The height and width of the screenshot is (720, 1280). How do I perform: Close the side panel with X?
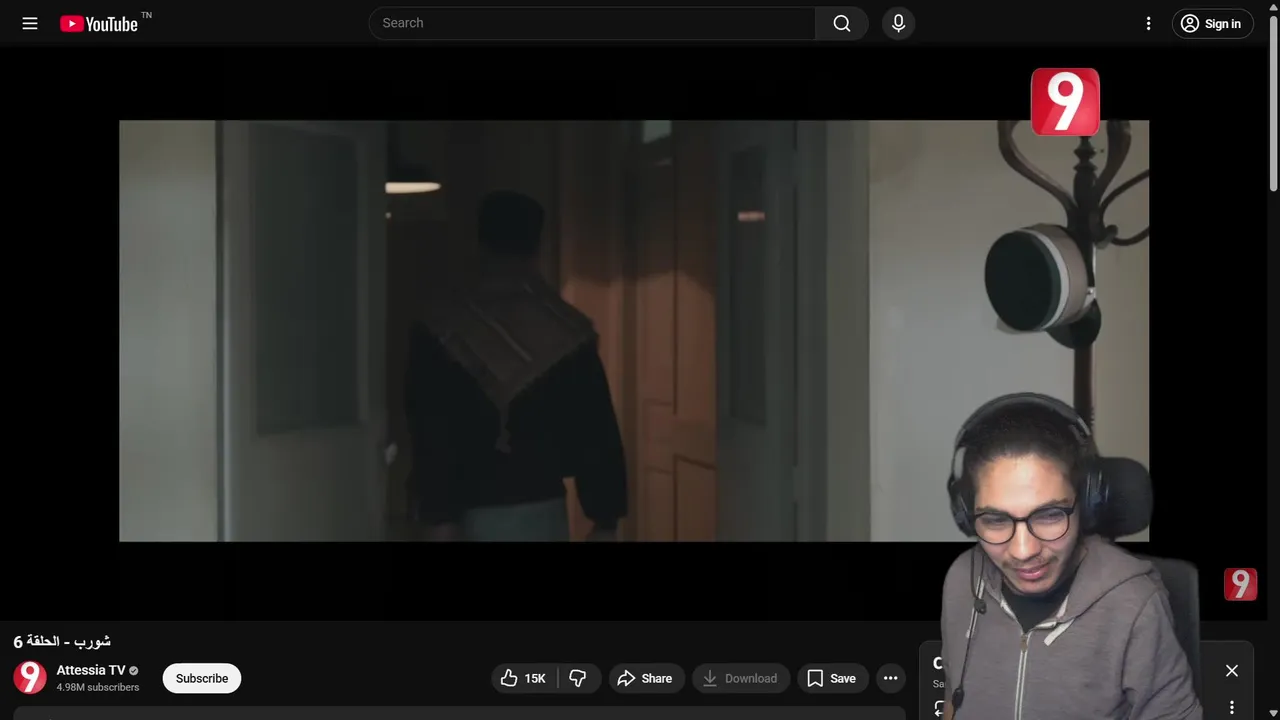[x=1232, y=671]
